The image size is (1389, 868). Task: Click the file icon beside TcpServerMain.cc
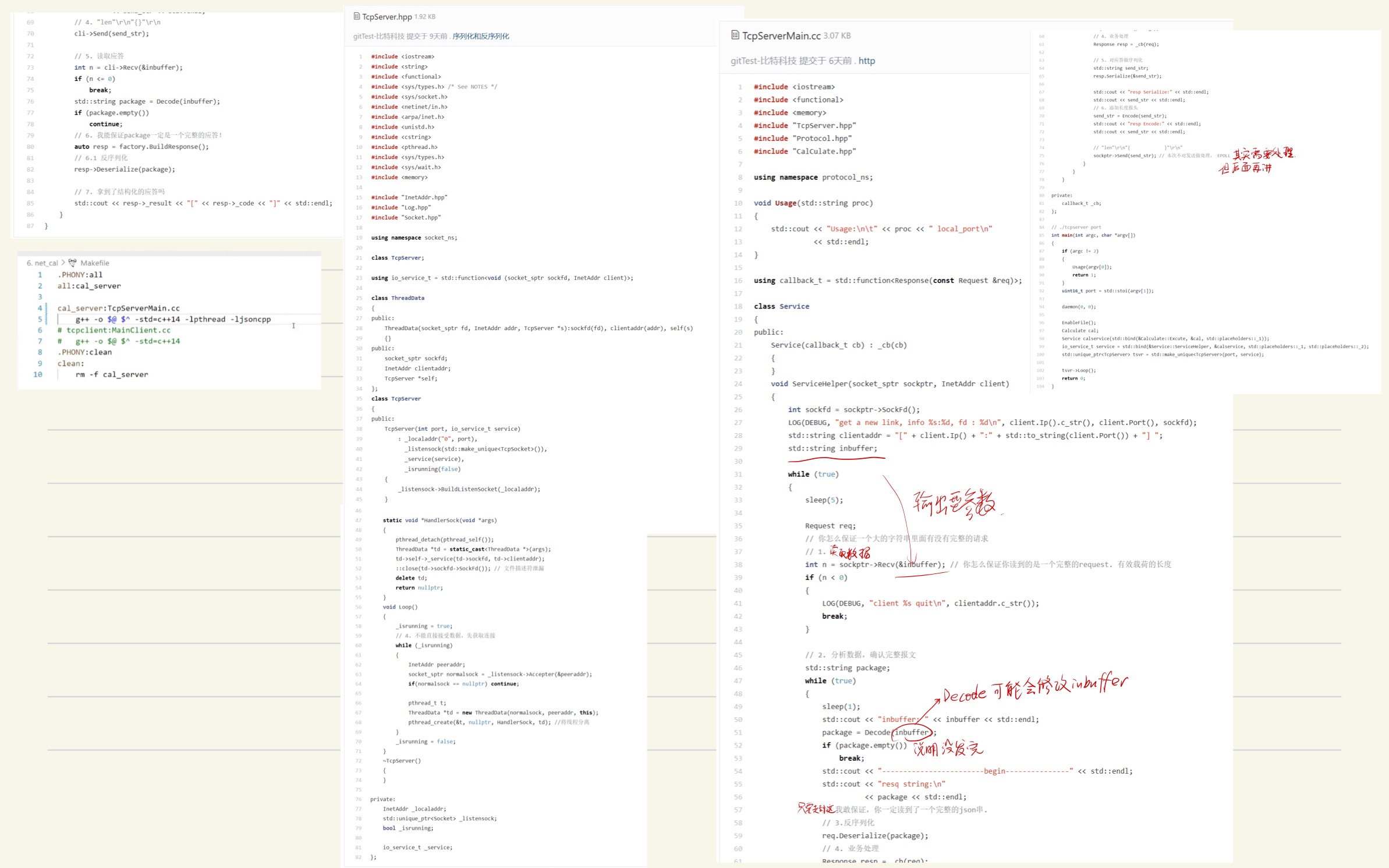[x=735, y=36]
